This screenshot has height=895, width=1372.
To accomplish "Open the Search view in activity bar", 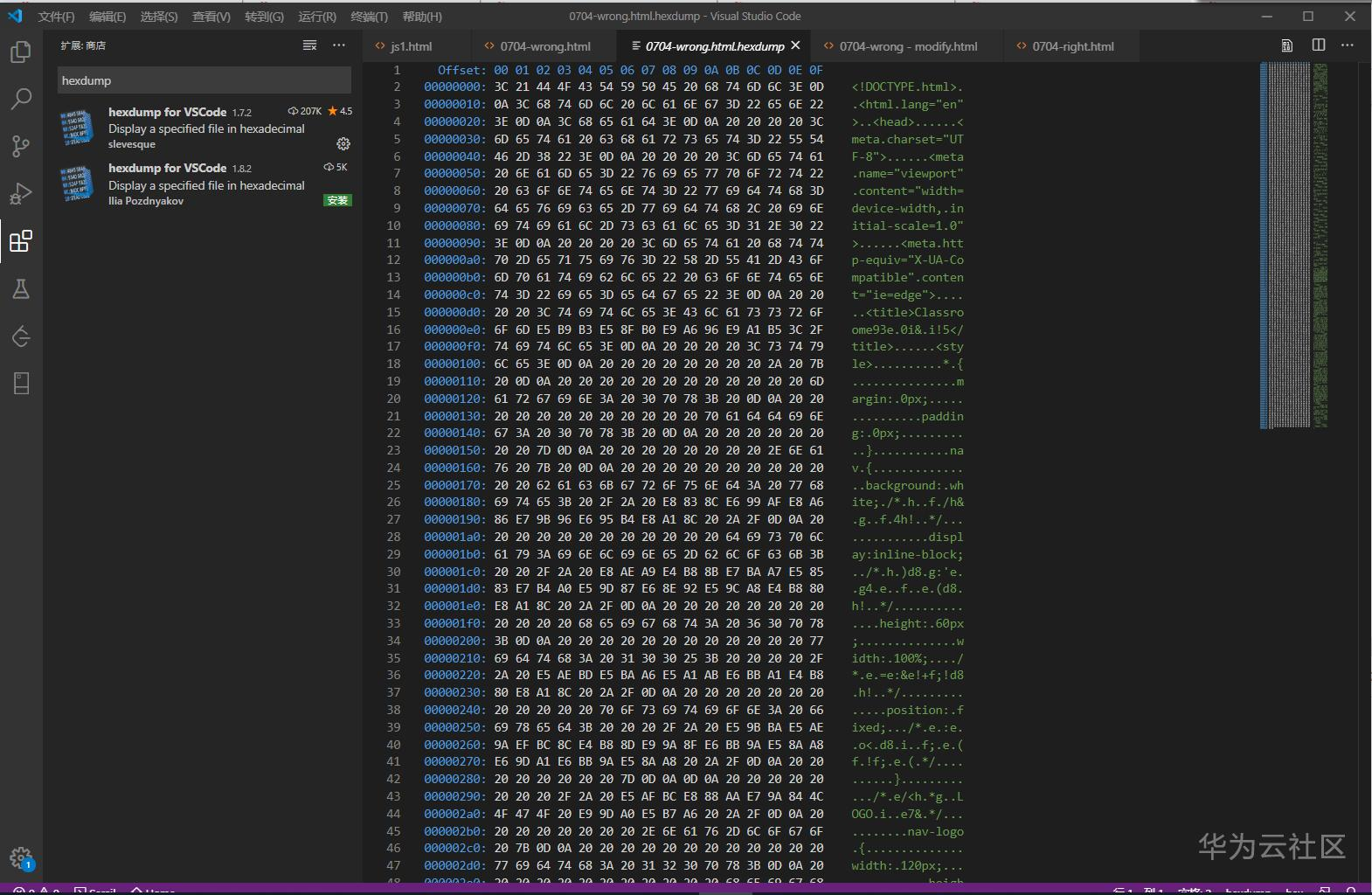I will [21, 99].
